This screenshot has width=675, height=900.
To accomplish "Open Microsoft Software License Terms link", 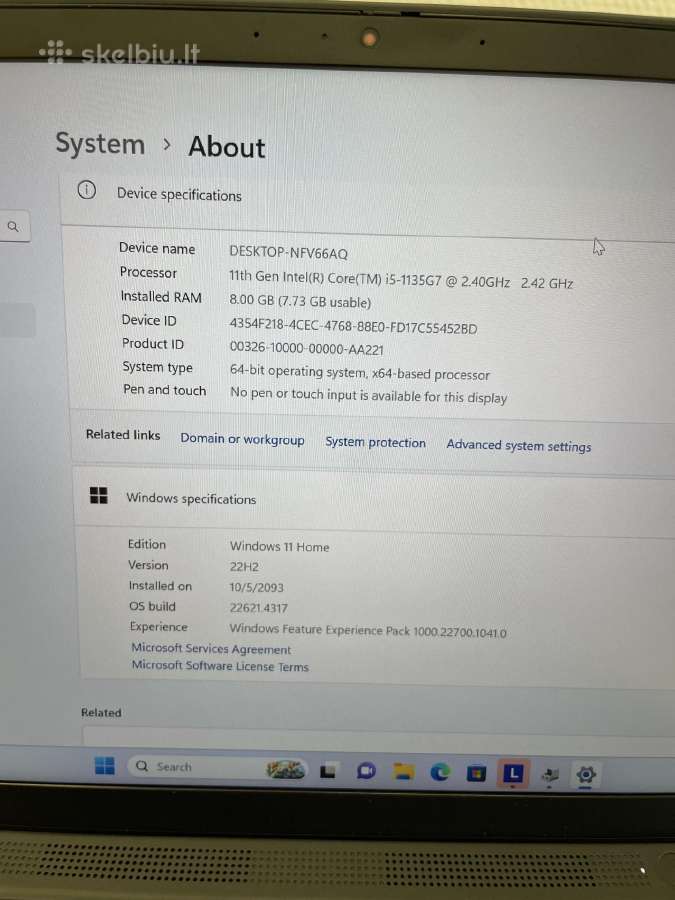I will [x=220, y=666].
